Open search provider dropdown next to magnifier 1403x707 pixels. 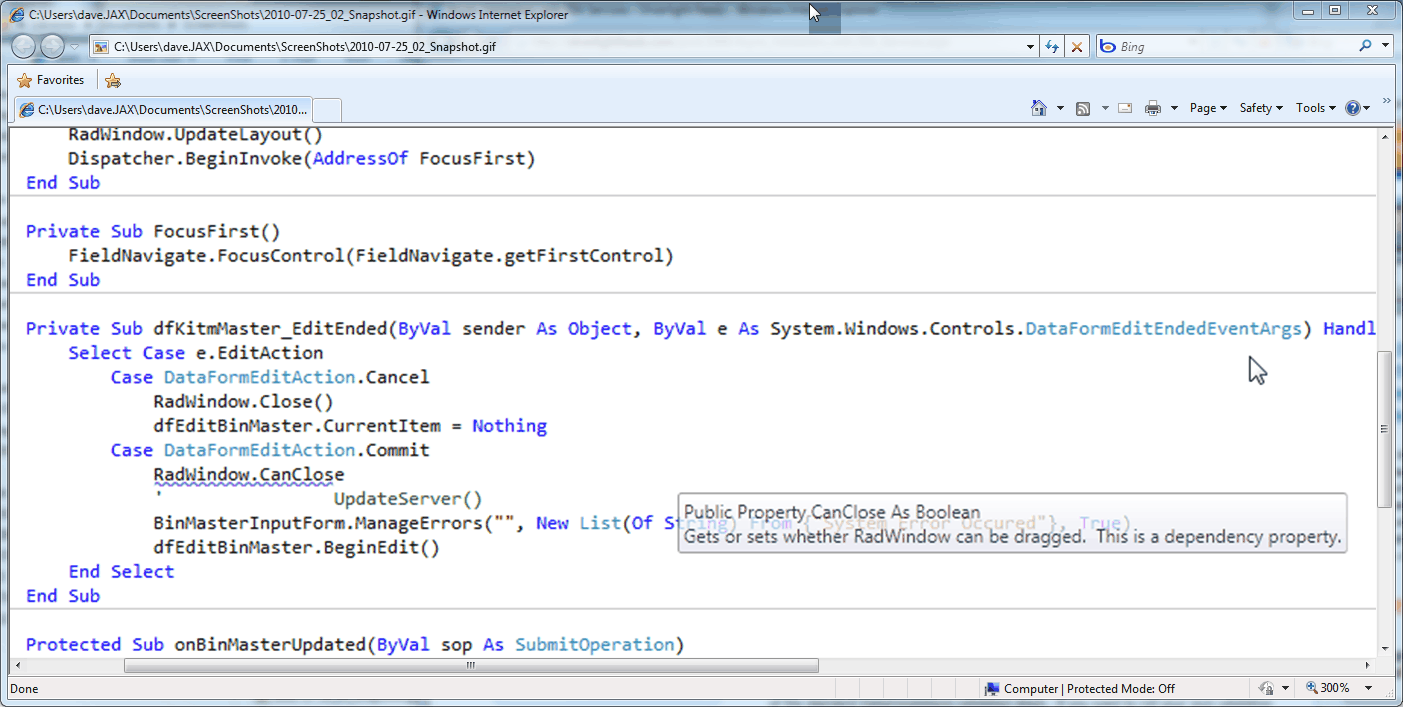click(x=1385, y=46)
